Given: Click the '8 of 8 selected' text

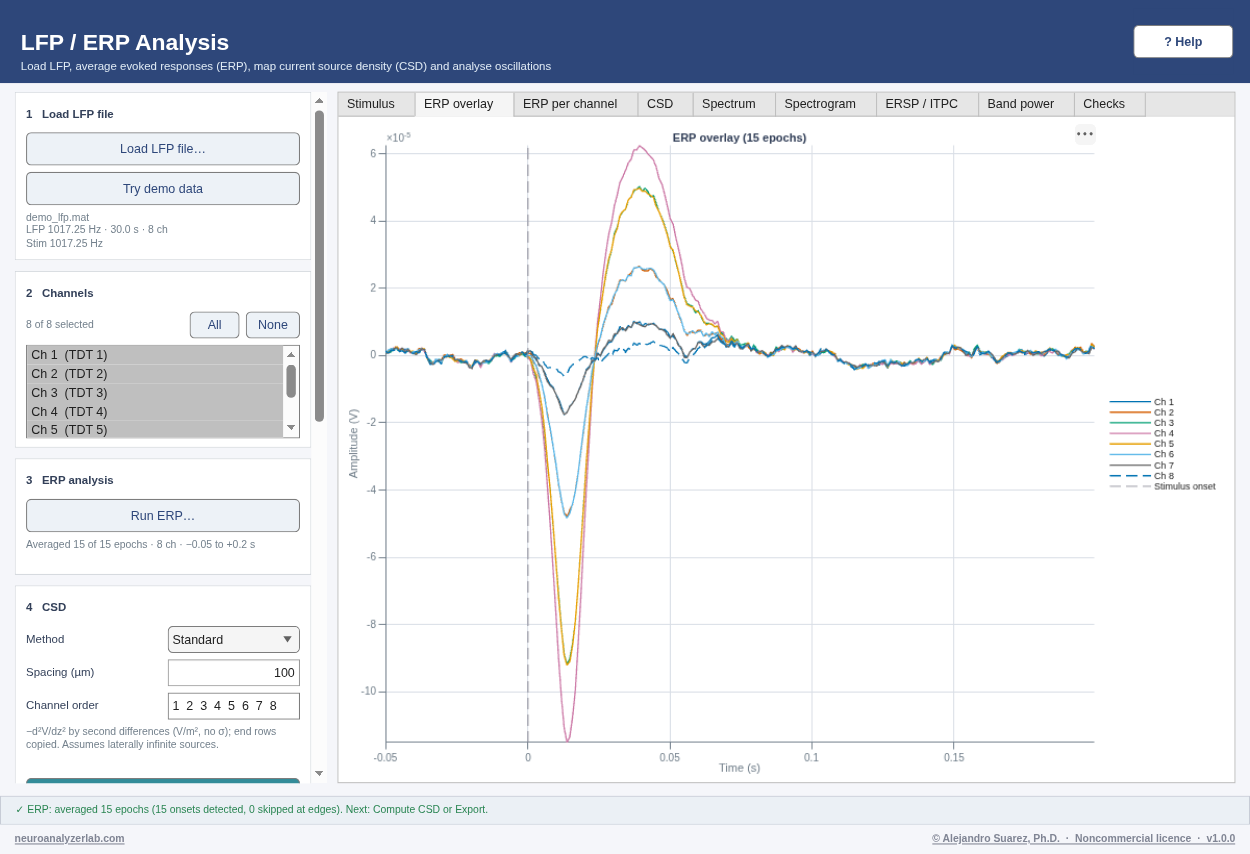Looking at the screenshot, I should [60, 324].
